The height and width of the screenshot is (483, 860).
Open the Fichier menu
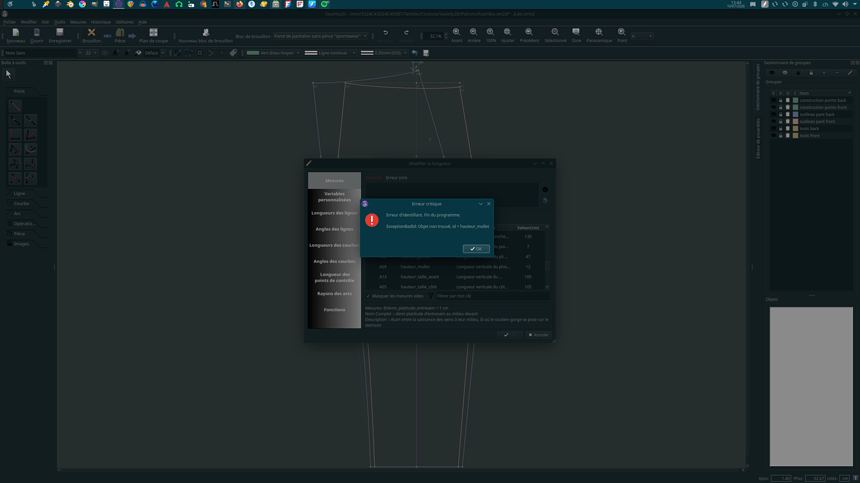(x=9, y=22)
